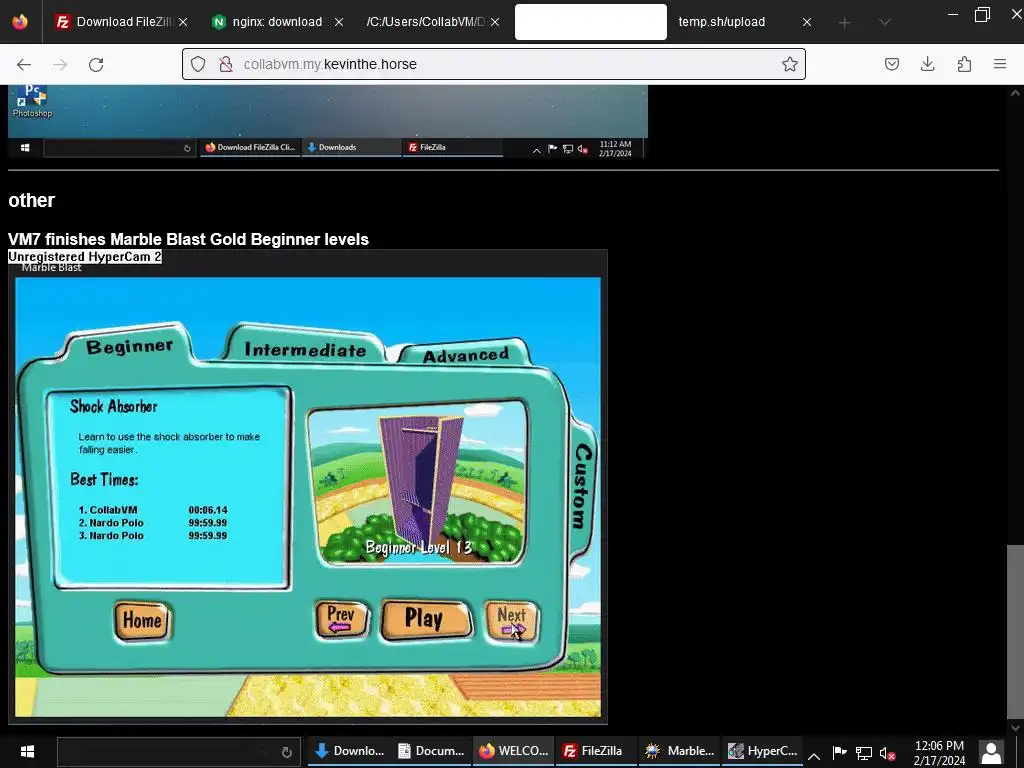Open the Document taskbar item
Viewport: 1024px width, 768px height.
(x=432, y=751)
